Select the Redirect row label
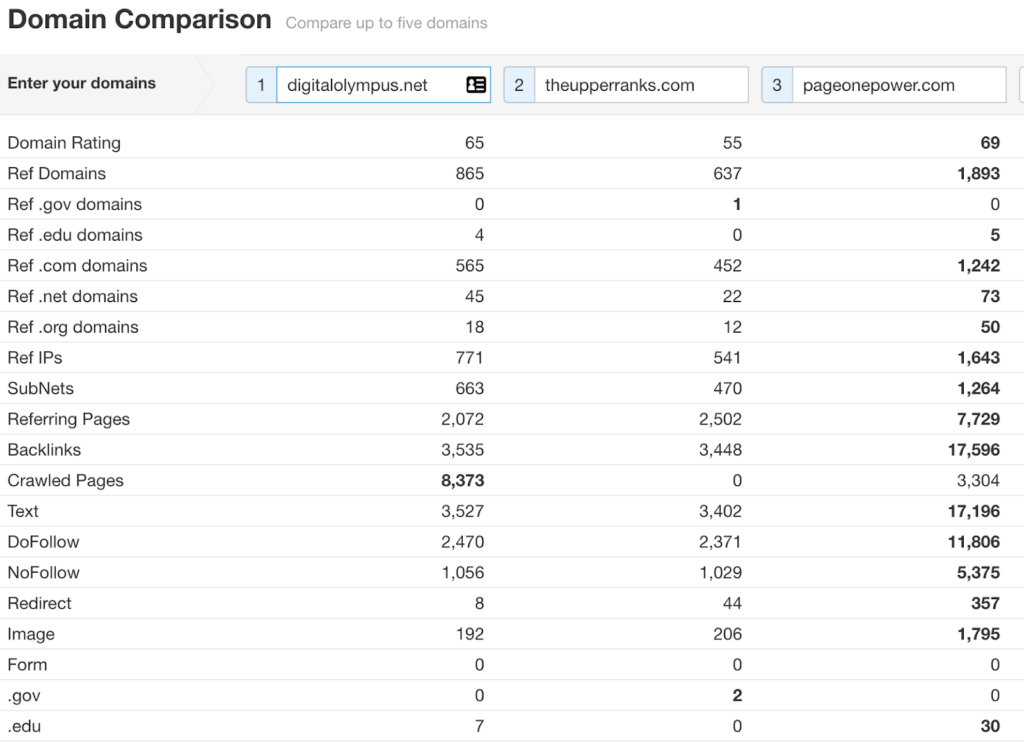Screen dimensions: 1024x754 [39, 603]
